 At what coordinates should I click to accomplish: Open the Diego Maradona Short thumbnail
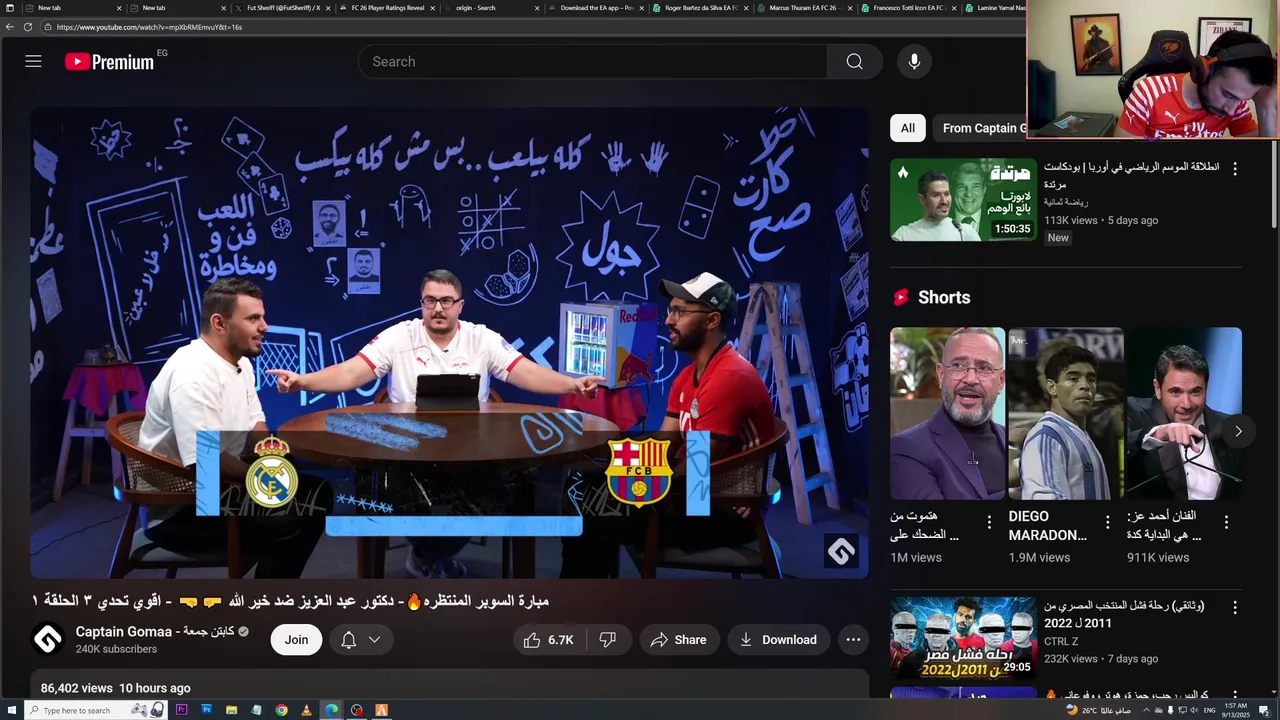1066,414
